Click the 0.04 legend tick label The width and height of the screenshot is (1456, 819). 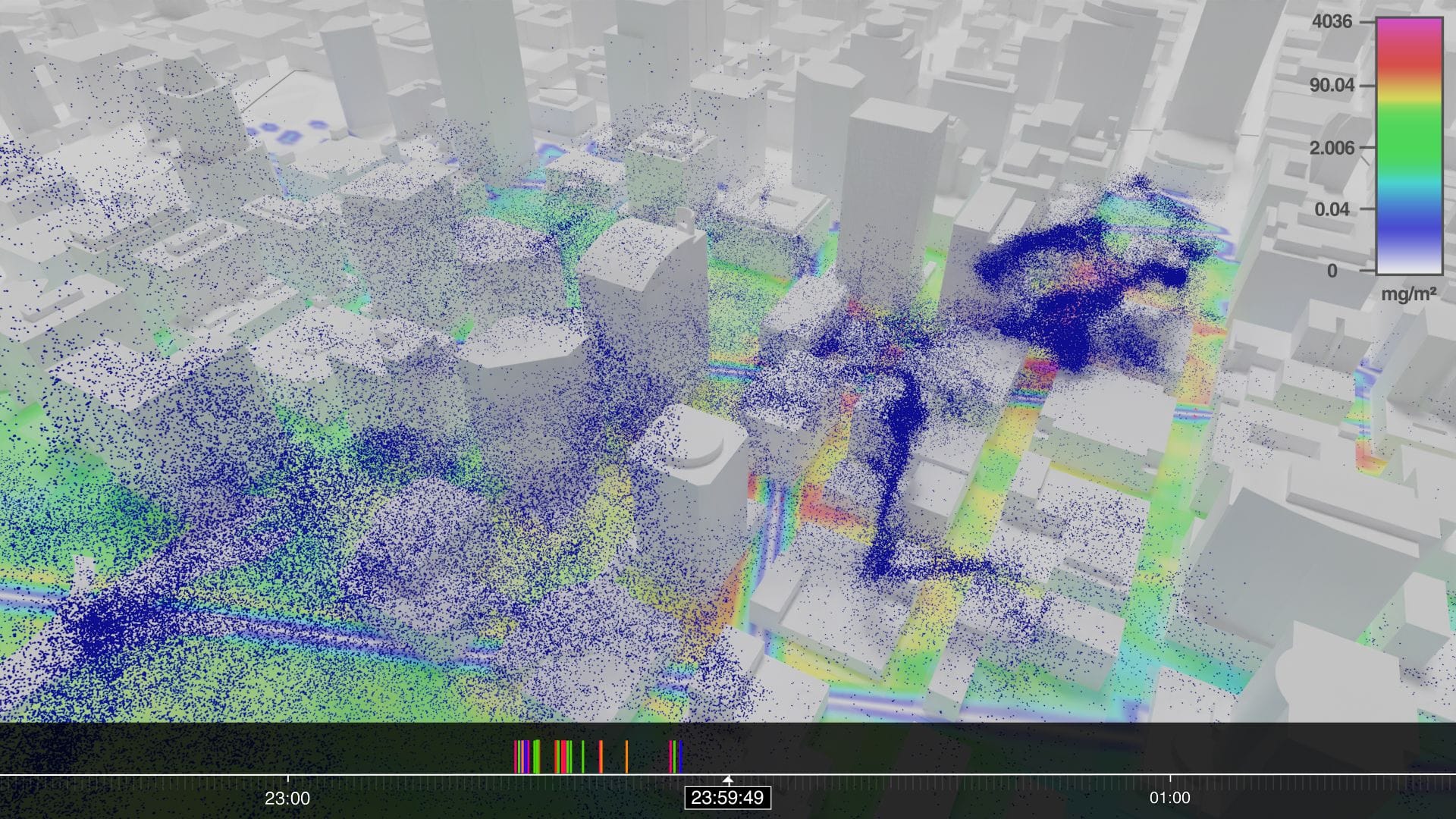click(1332, 209)
